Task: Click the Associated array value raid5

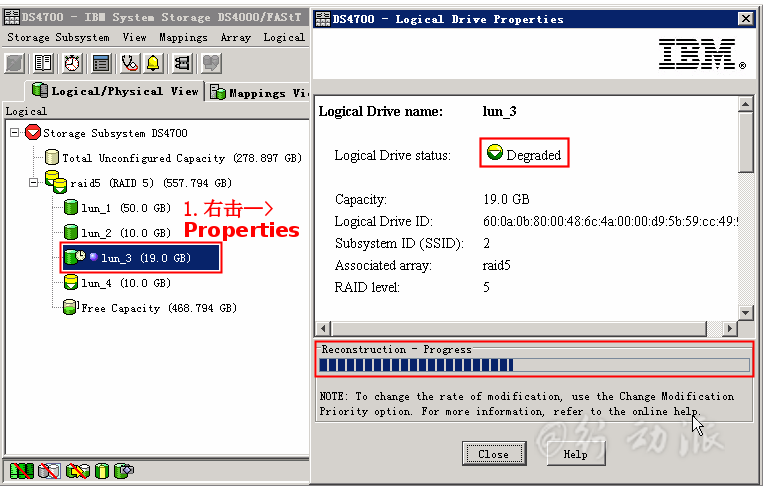Action: (496, 266)
